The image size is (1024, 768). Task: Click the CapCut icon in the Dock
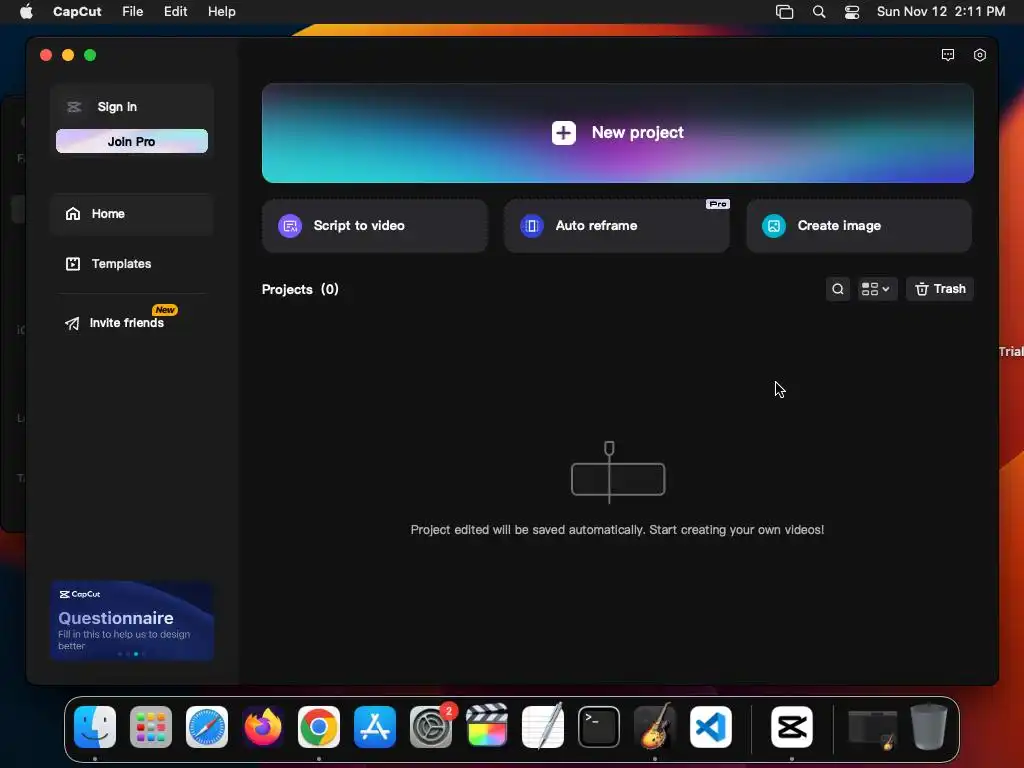[792, 727]
